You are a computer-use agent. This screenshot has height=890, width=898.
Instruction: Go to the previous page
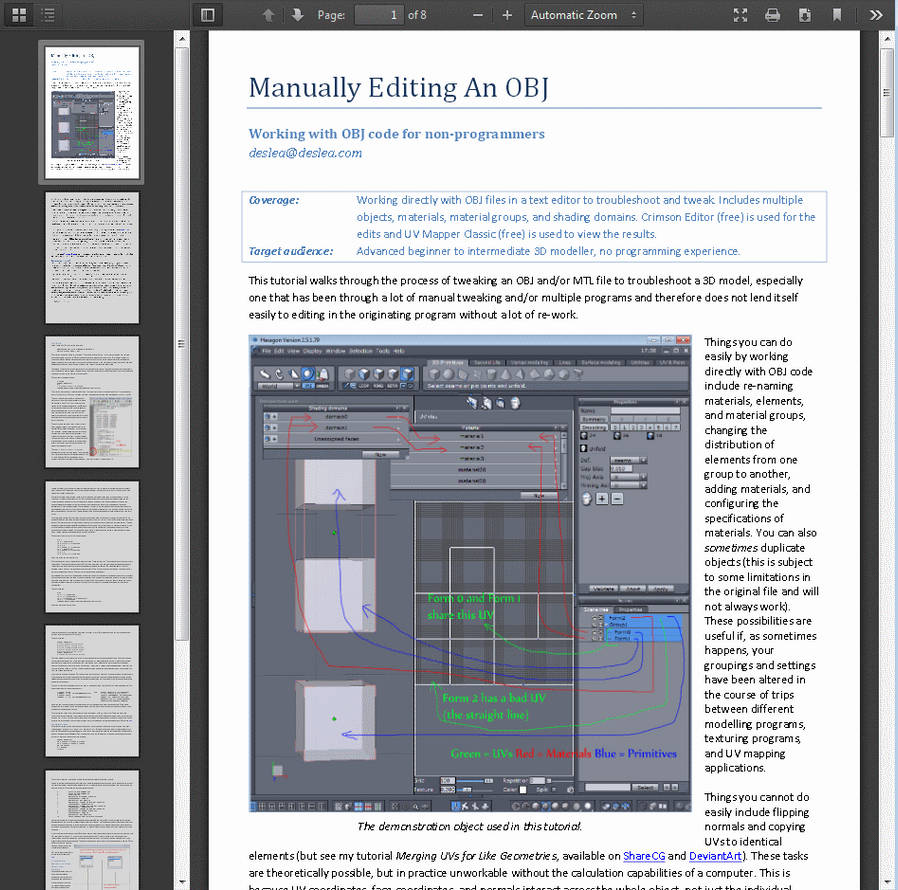(269, 14)
